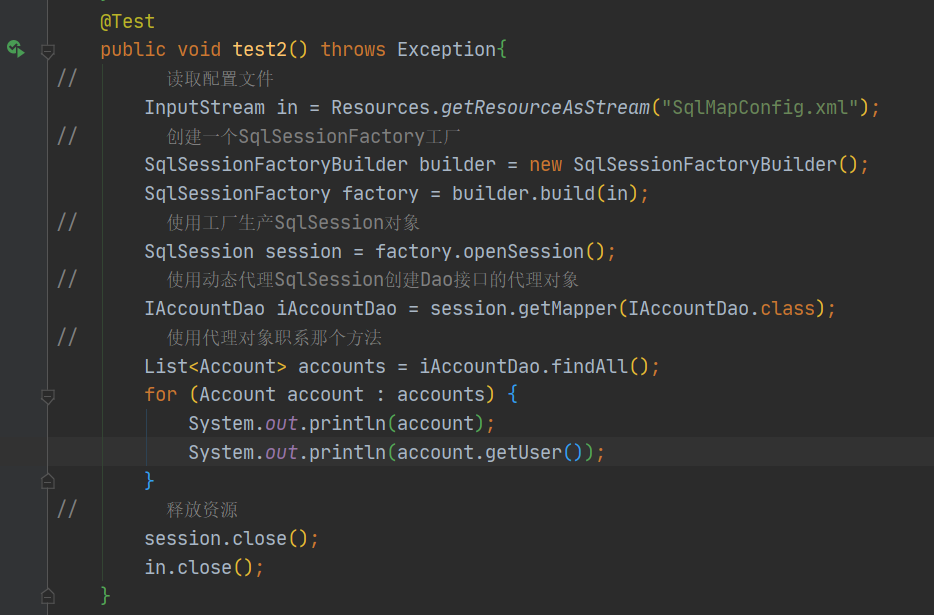Click the iAccountDao variable declaration
This screenshot has height=615, width=934.
point(336,309)
